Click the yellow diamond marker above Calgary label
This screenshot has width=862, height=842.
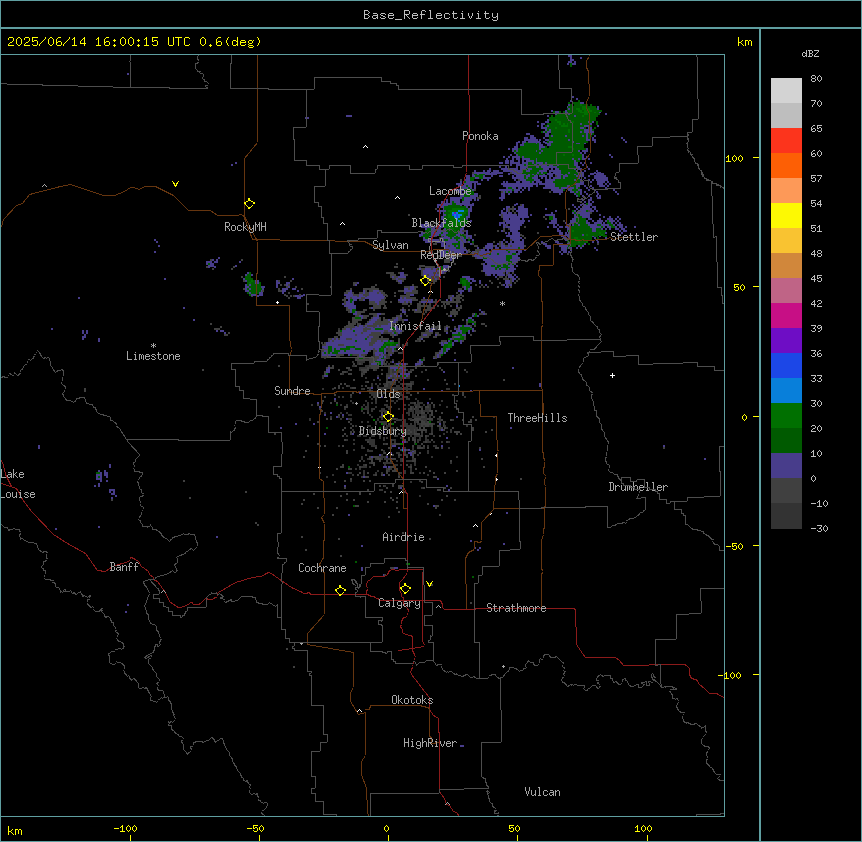(405, 589)
